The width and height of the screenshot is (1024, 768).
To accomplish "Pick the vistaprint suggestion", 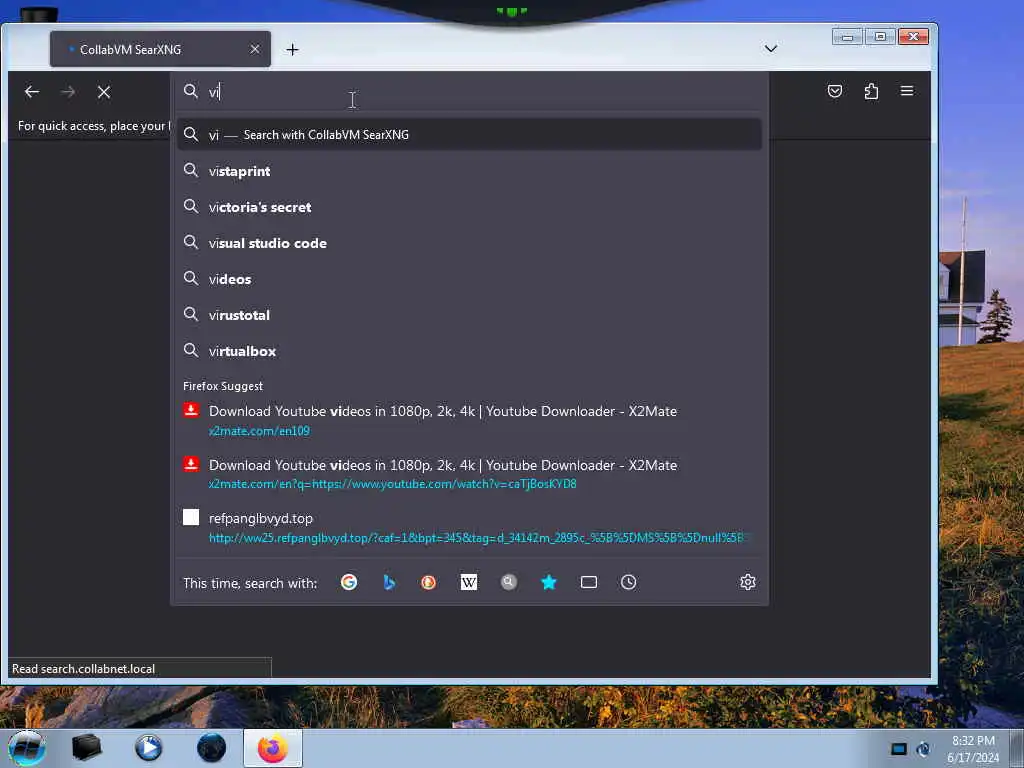I will [469, 171].
